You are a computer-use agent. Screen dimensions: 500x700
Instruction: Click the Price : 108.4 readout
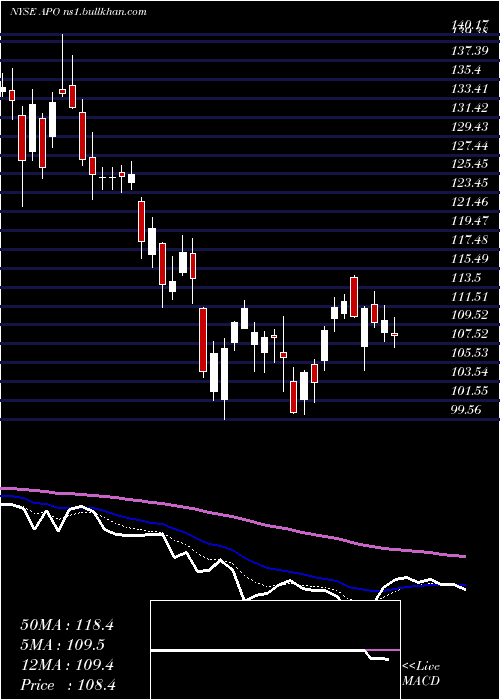(x=68, y=685)
